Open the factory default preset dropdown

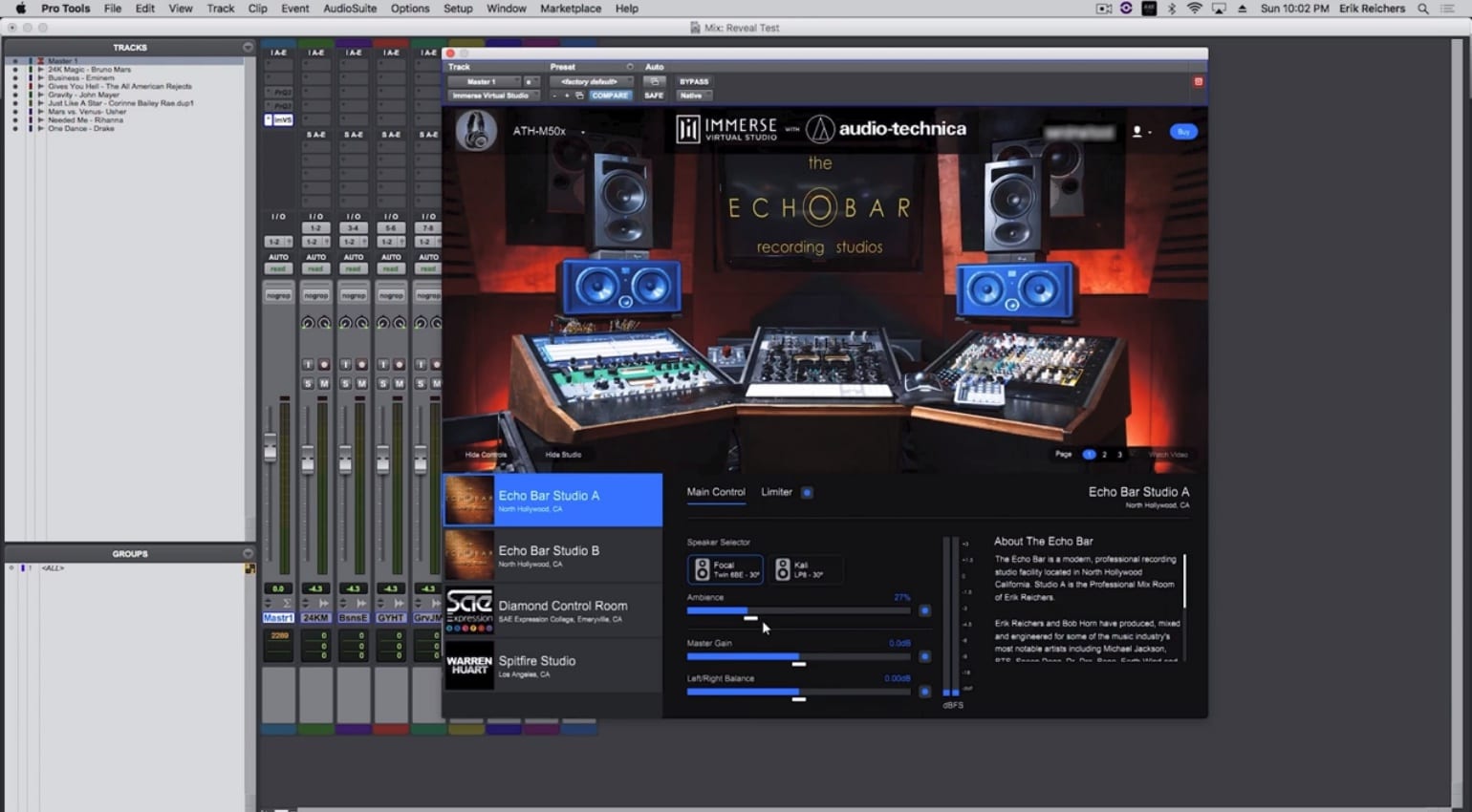[590, 82]
